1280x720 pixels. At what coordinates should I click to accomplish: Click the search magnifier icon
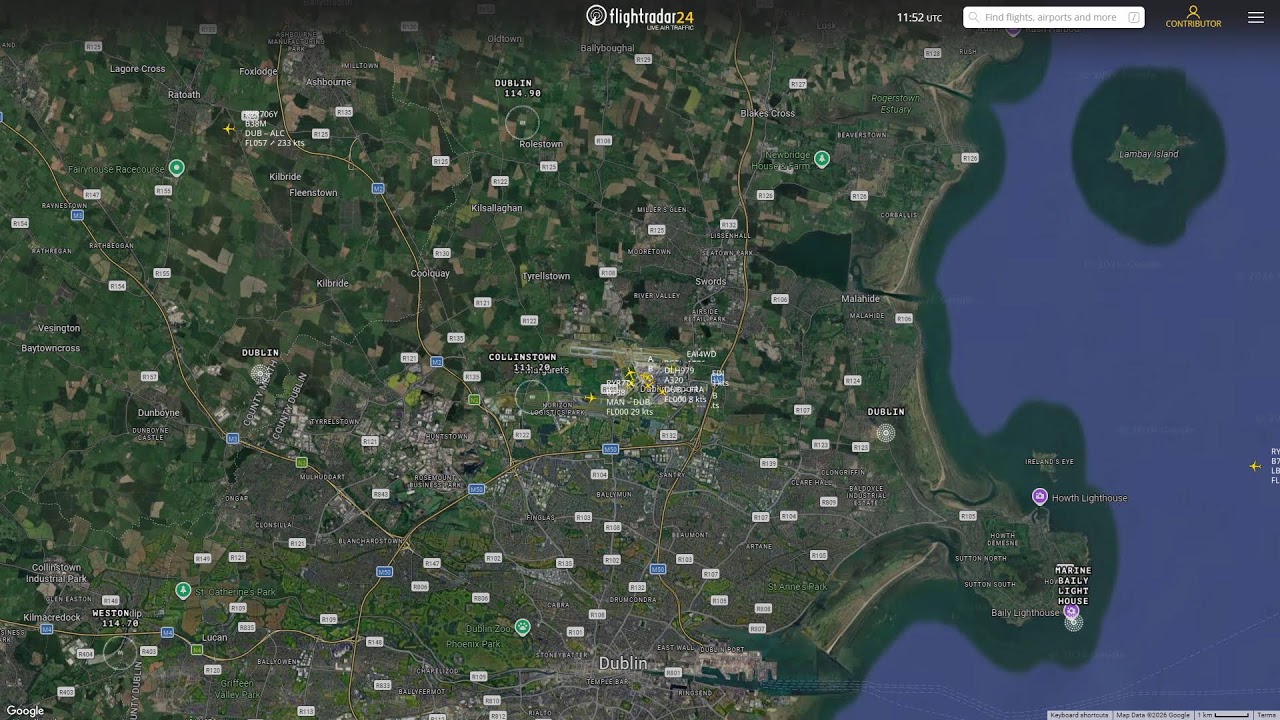click(973, 17)
